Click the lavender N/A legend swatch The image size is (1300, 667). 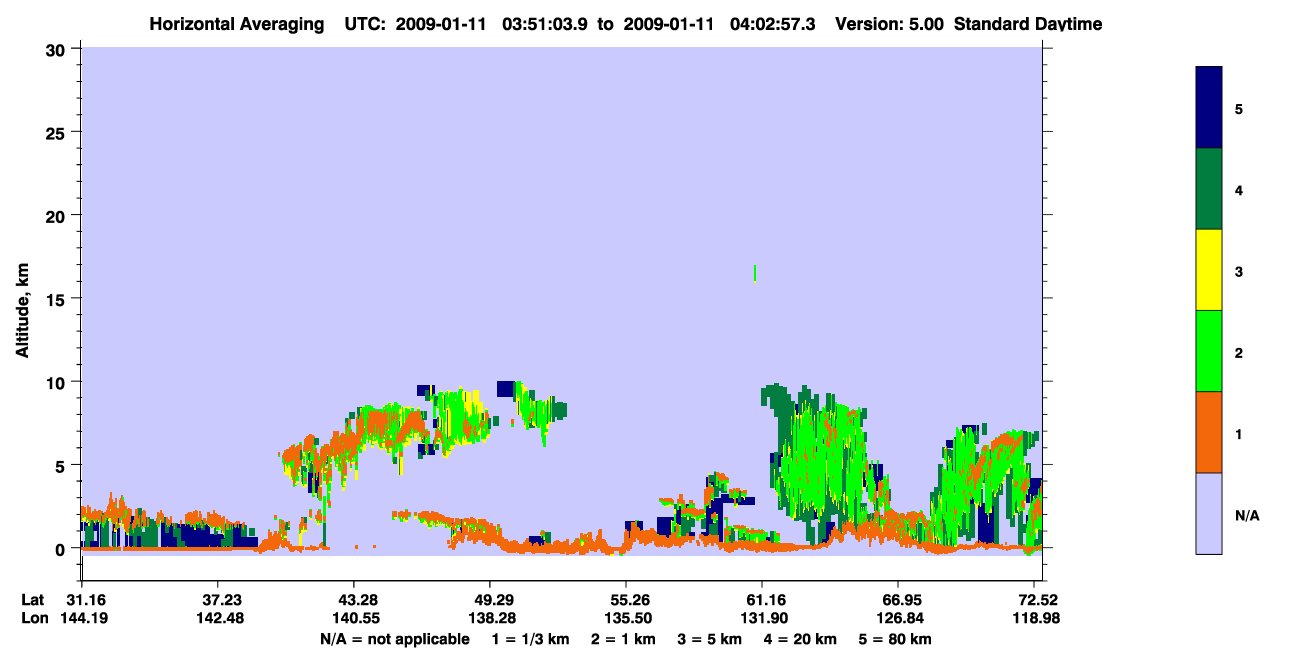1209,513
